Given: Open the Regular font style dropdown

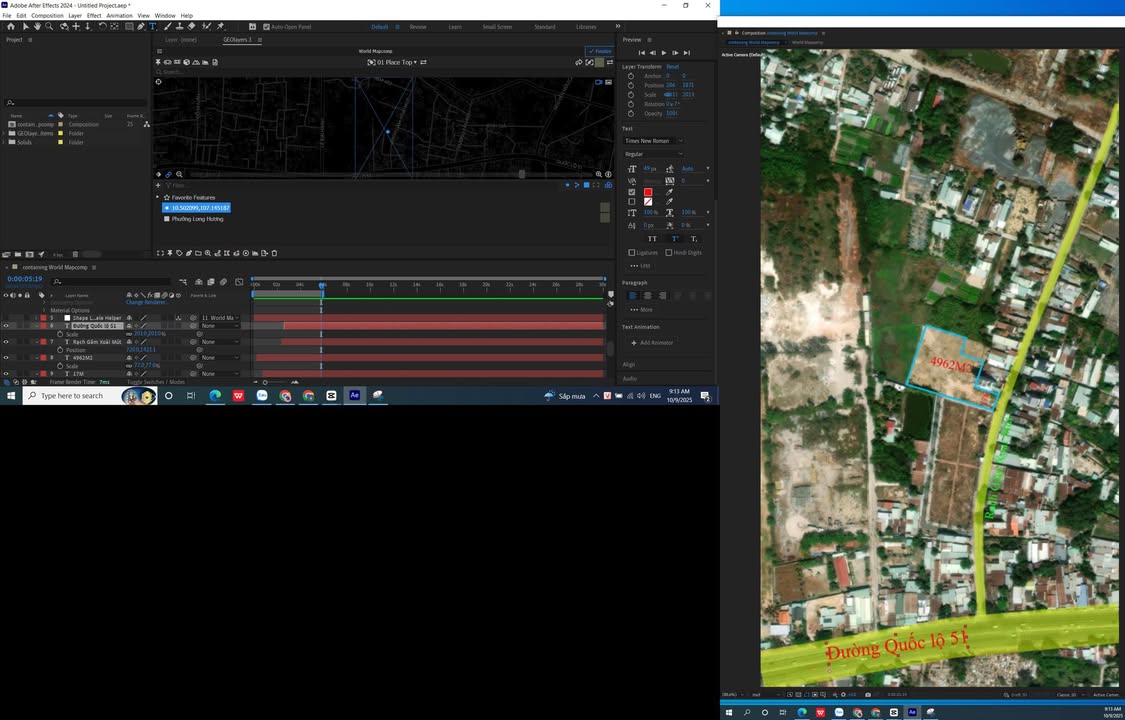Looking at the screenshot, I should [654, 154].
